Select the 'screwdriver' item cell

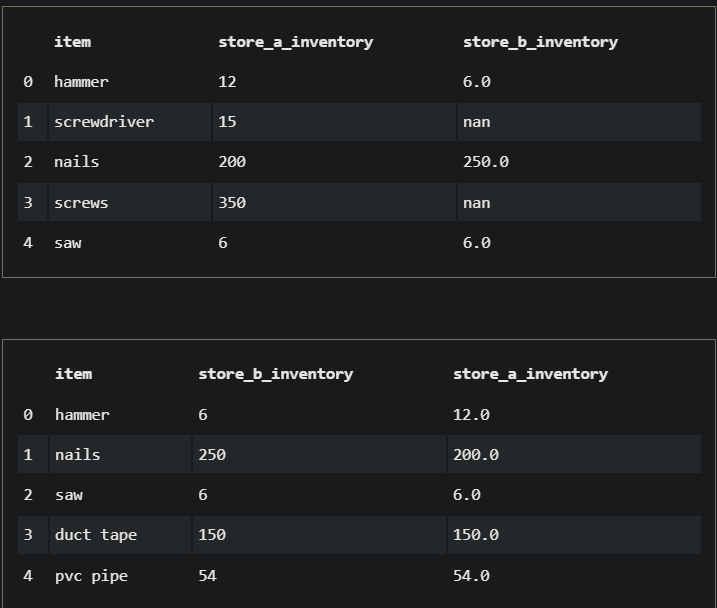click(104, 122)
